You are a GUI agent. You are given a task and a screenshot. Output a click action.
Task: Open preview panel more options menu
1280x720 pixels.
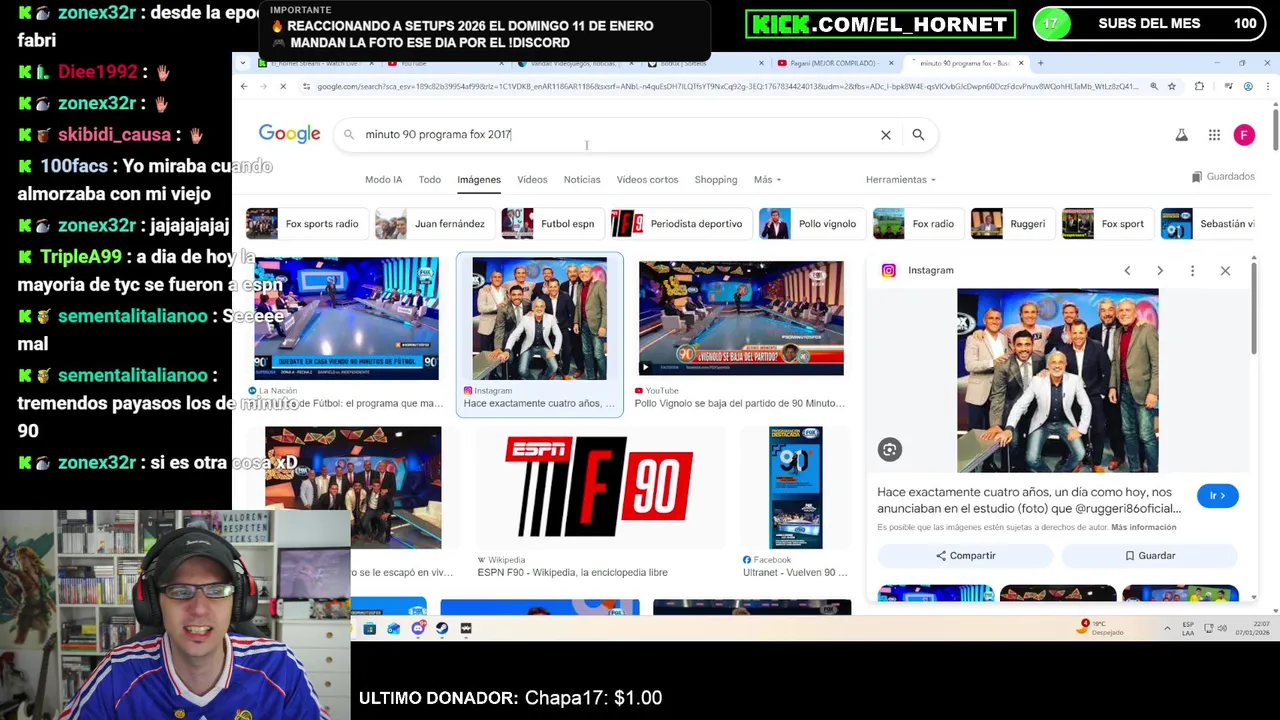(1192, 271)
